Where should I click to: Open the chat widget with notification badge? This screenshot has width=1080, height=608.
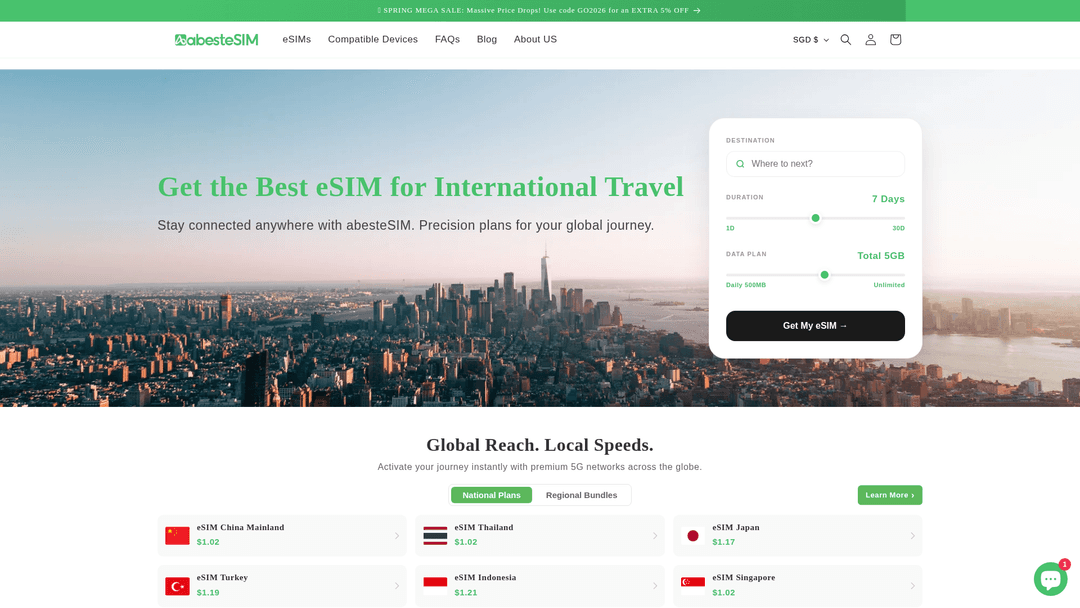[x=1050, y=578]
